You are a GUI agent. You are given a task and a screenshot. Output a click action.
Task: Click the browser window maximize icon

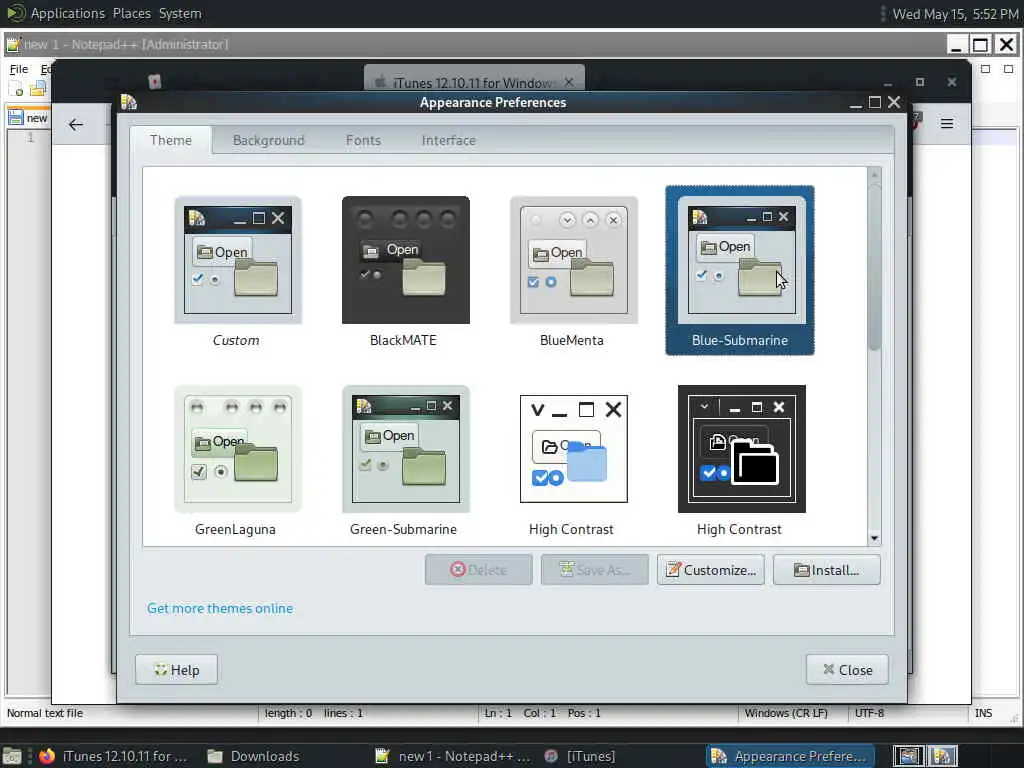[x=920, y=82]
